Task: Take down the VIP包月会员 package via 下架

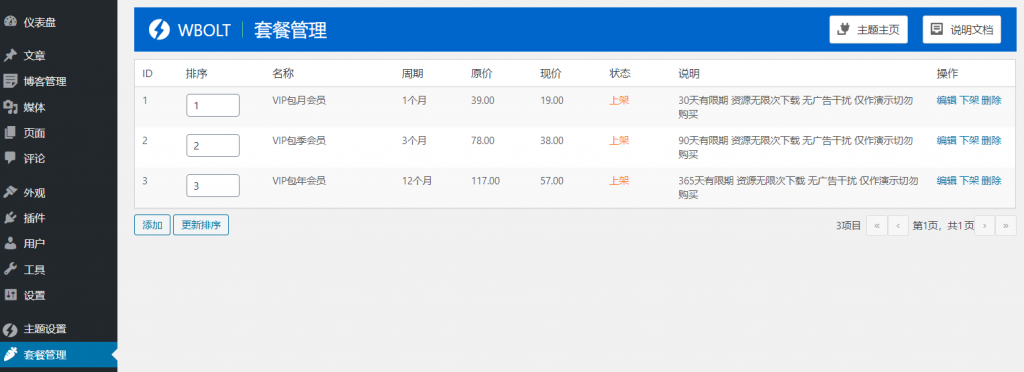Action: pos(968,101)
